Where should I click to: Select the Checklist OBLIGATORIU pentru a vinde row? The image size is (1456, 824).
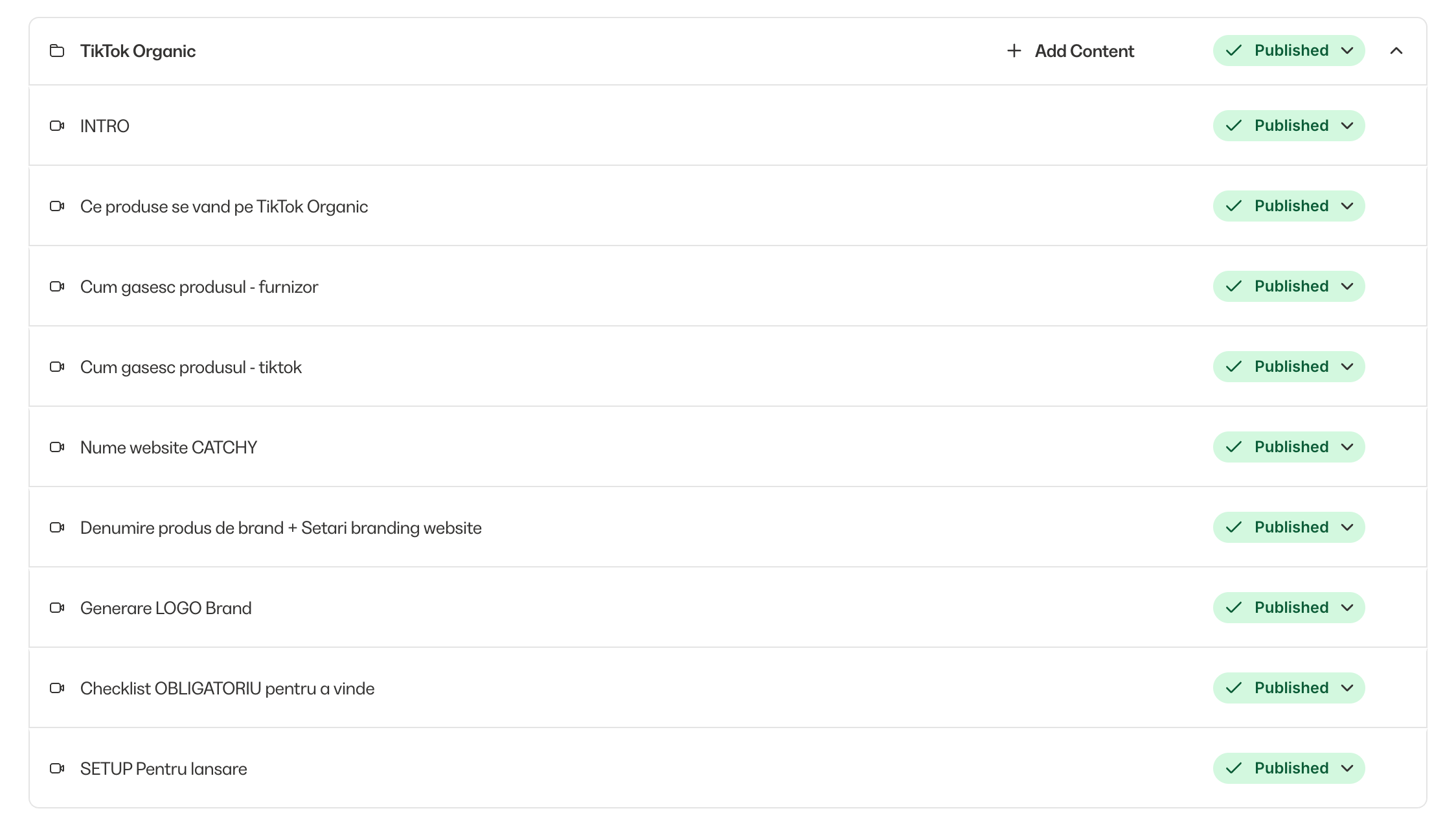coord(728,688)
